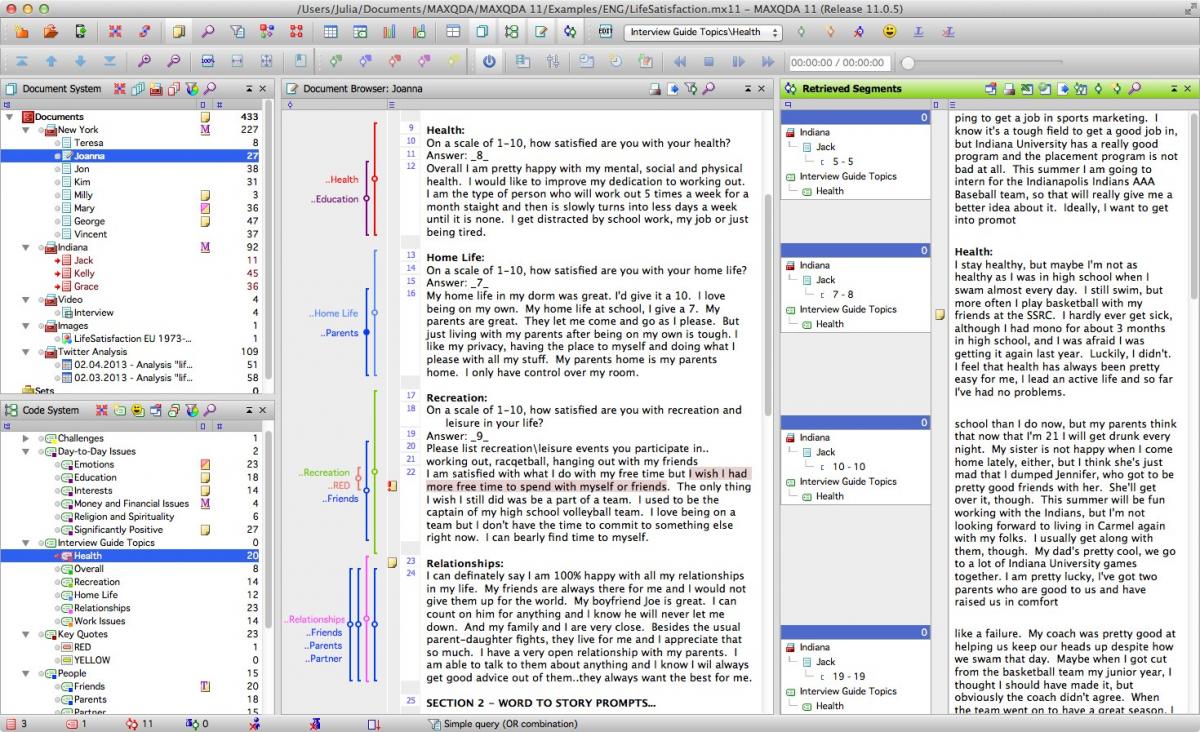Screen dimensions: 1200x732
Task: Click the Open Project folder icon
Action: pyautogui.click(x=50, y=31)
